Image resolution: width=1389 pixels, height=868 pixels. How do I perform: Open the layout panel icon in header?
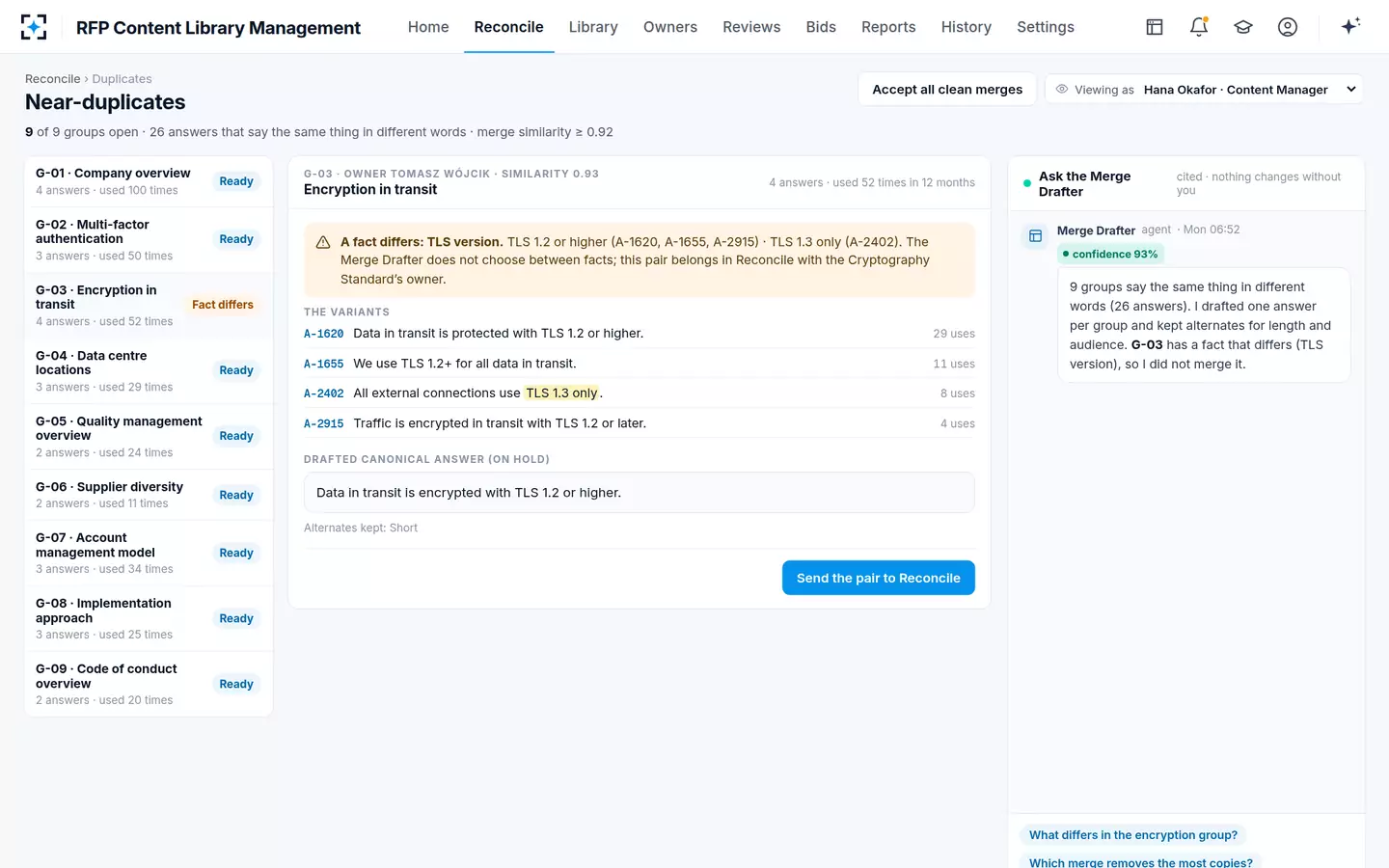point(1155,27)
